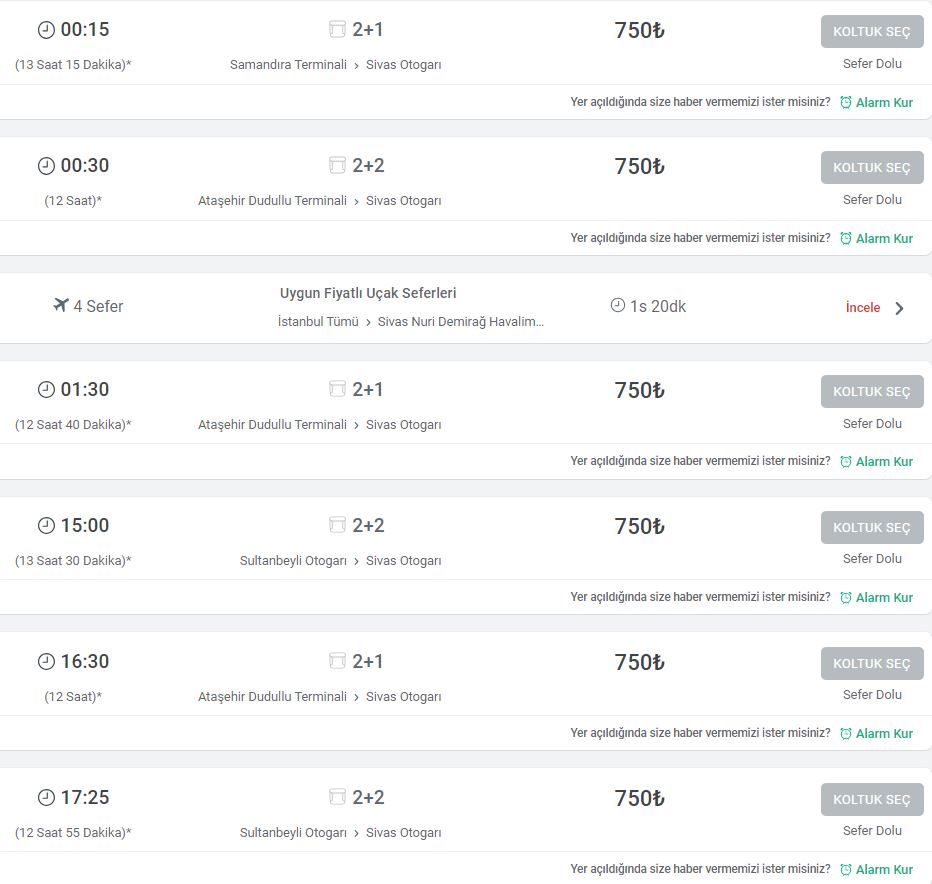Select Koltuk Seç on the 01:30 trip
Viewport: 932px width, 884px height.
tap(872, 391)
